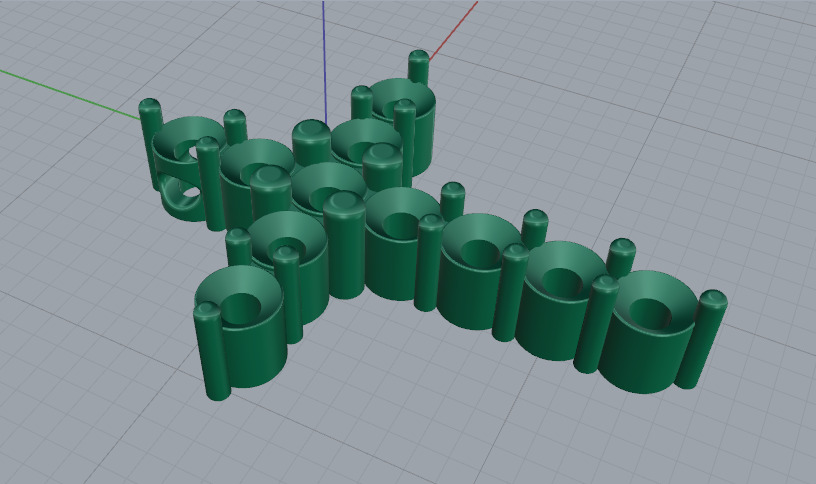Screen dimensions: 816x484
Task: Select the red X-axis line
Action: pos(453,29)
